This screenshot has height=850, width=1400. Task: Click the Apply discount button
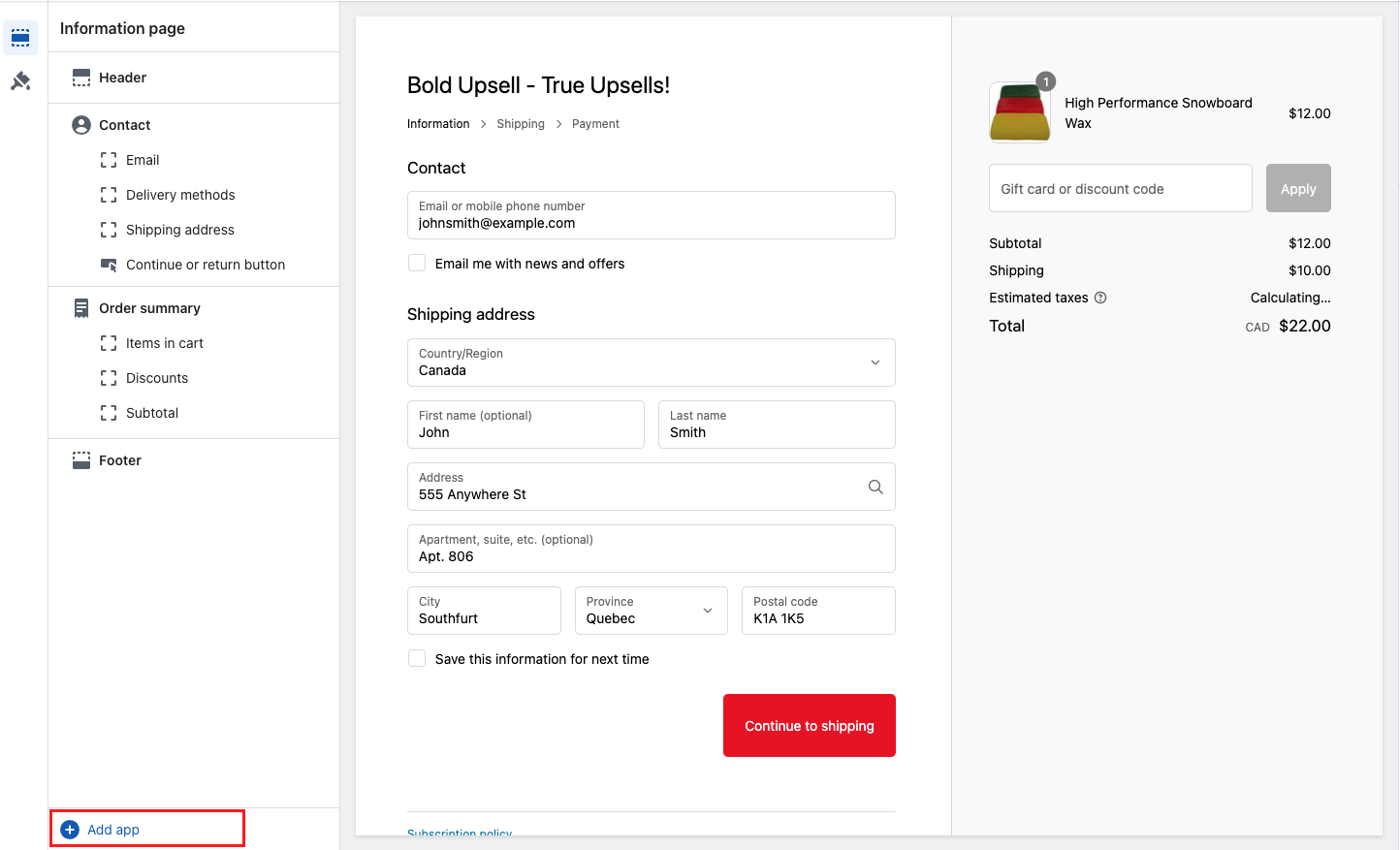click(1298, 188)
